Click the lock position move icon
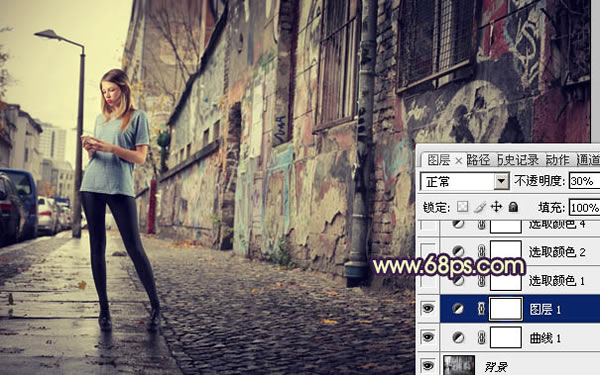This screenshot has height=375, width=600. [x=496, y=207]
